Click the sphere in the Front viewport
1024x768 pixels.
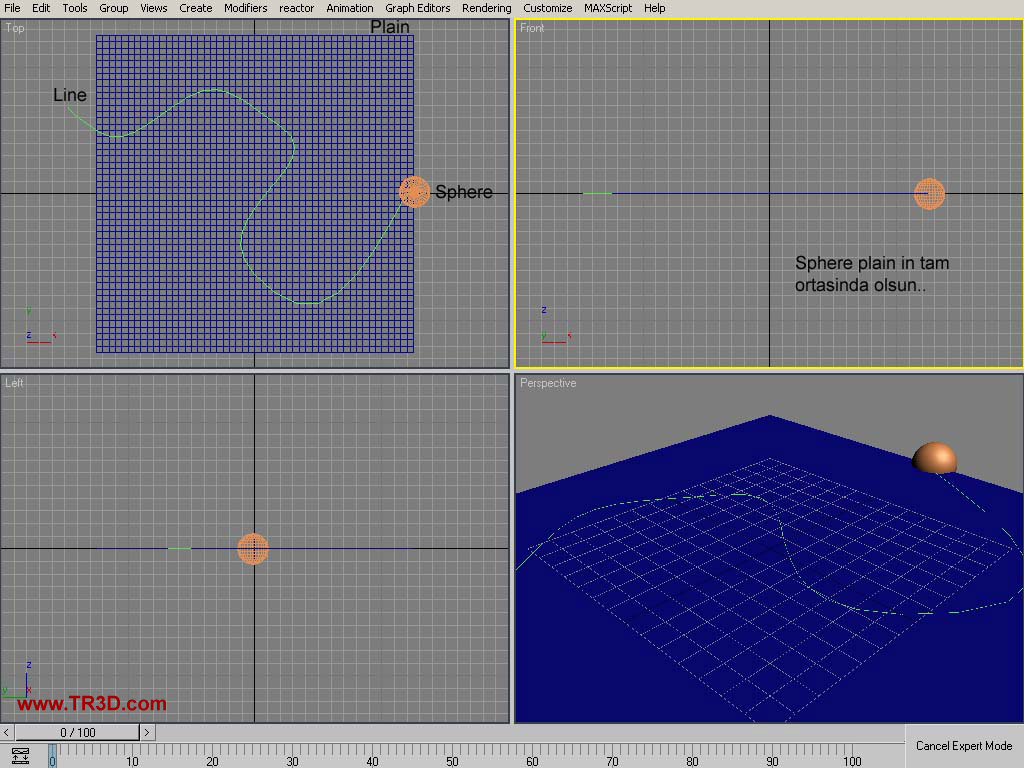tap(929, 194)
